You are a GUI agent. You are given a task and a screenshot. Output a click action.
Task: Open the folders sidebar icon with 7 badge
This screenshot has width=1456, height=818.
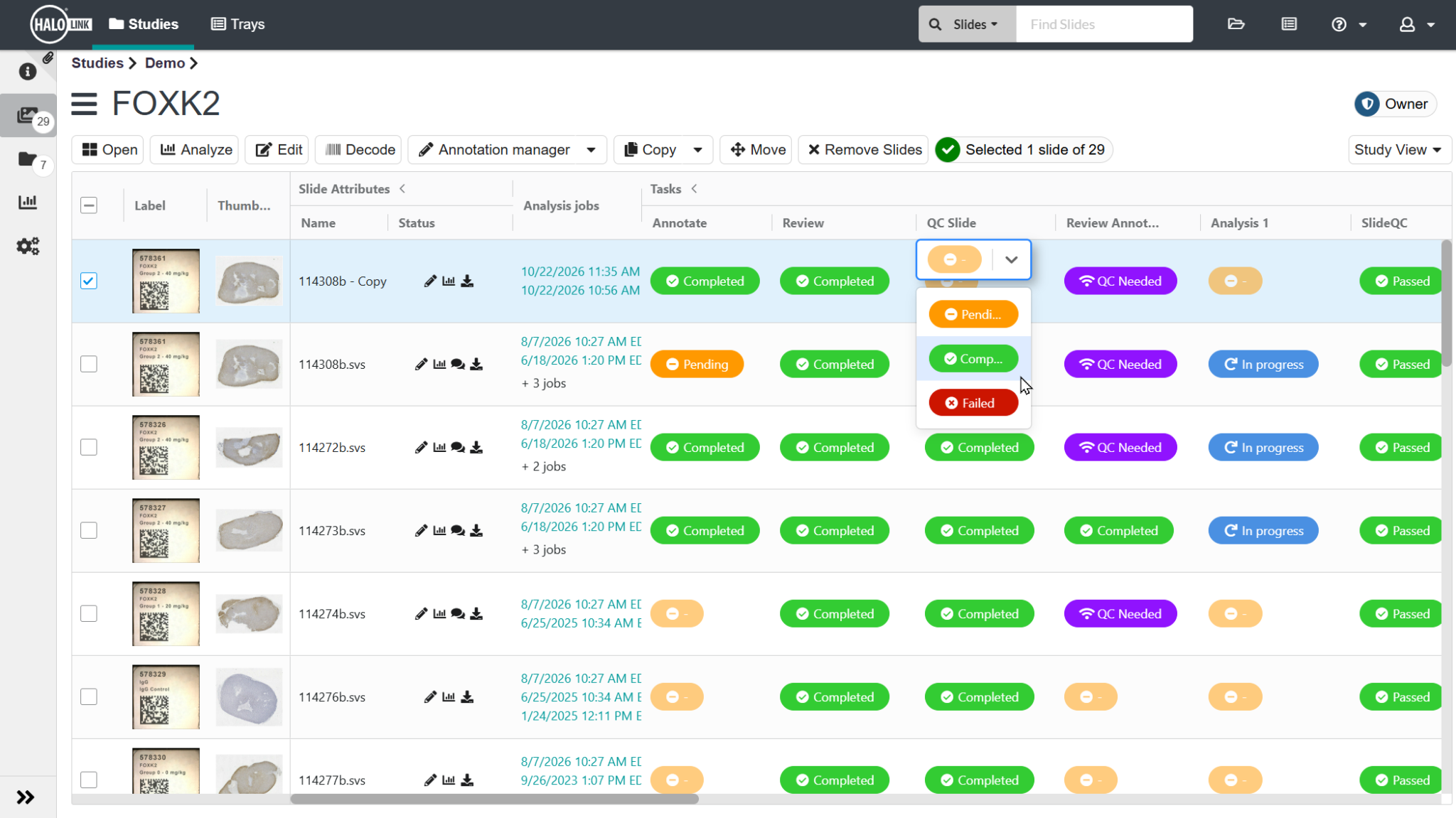(28, 159)
